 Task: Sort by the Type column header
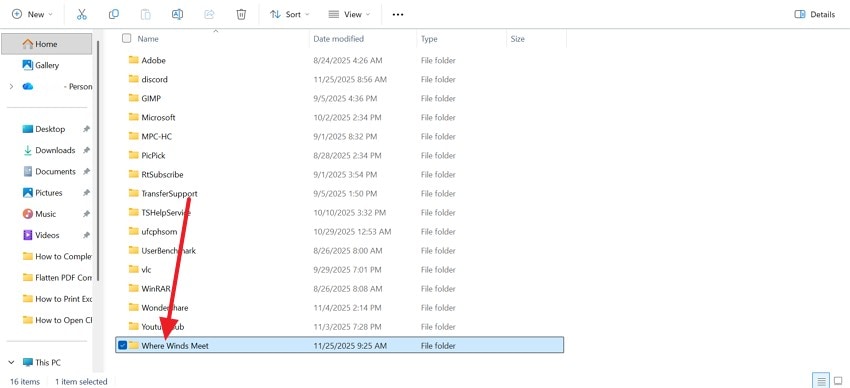(429, 39)
